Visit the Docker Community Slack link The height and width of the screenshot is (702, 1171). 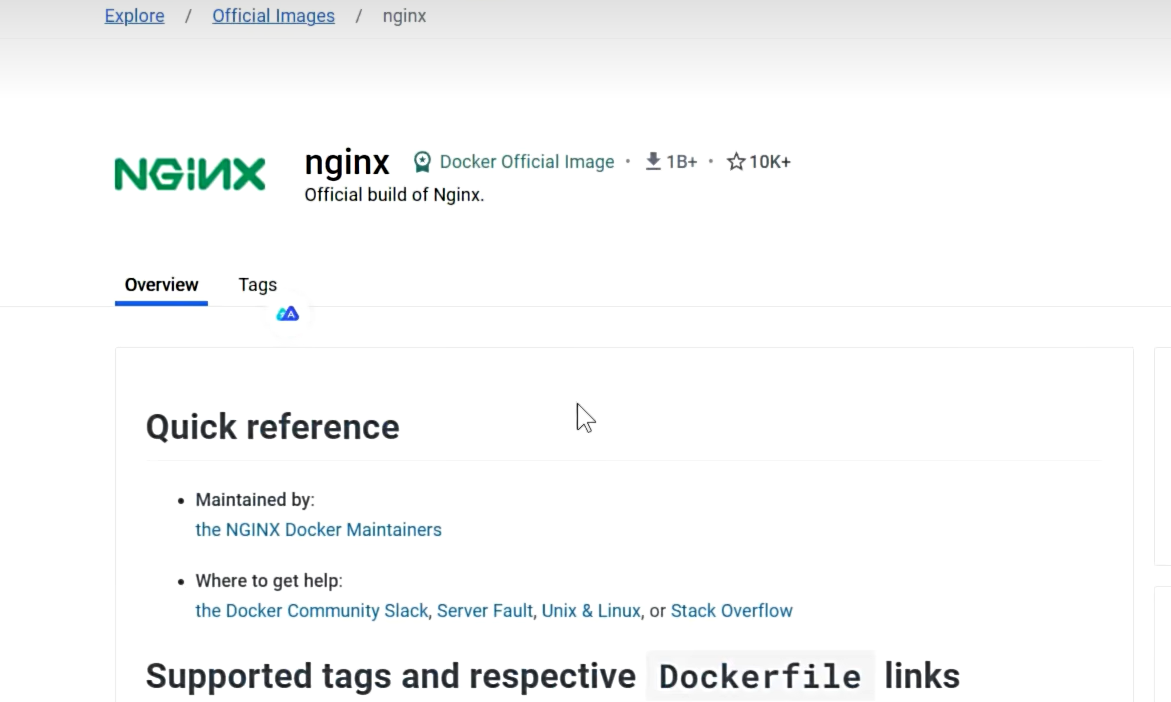click(311, 611)
